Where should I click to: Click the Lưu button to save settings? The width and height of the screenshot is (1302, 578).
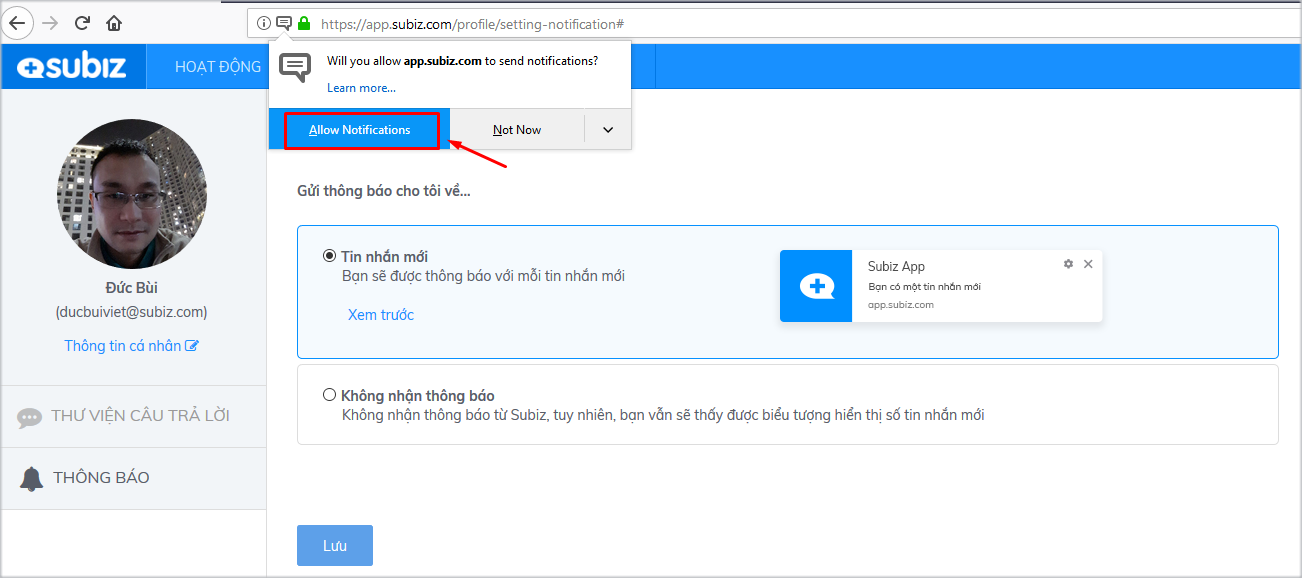tap(334, 545)
